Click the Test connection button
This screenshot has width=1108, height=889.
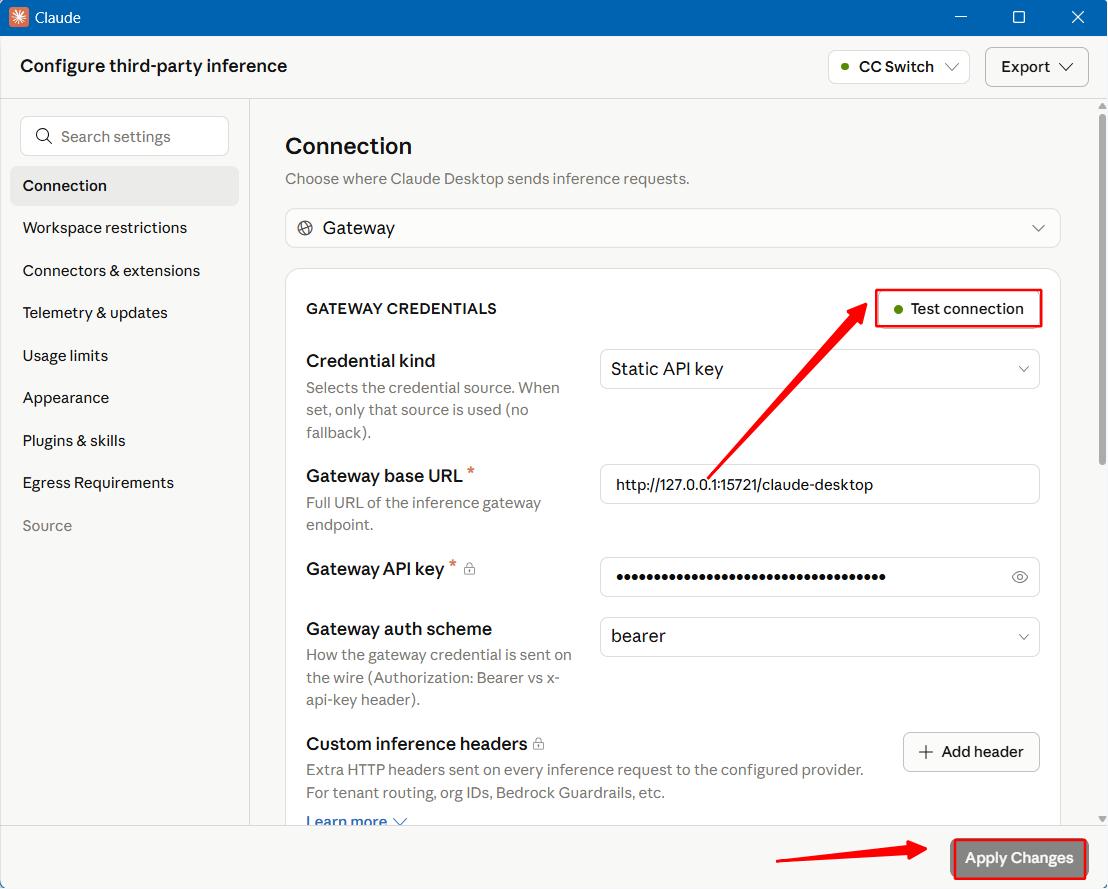pos(958,308)
